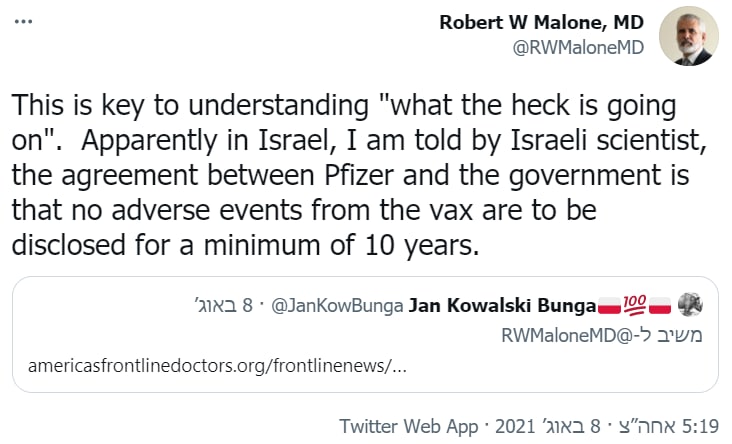This screenshot has height=444, width=732.
Task: Open the Twitter Web App source label
Action: (409, 427)
